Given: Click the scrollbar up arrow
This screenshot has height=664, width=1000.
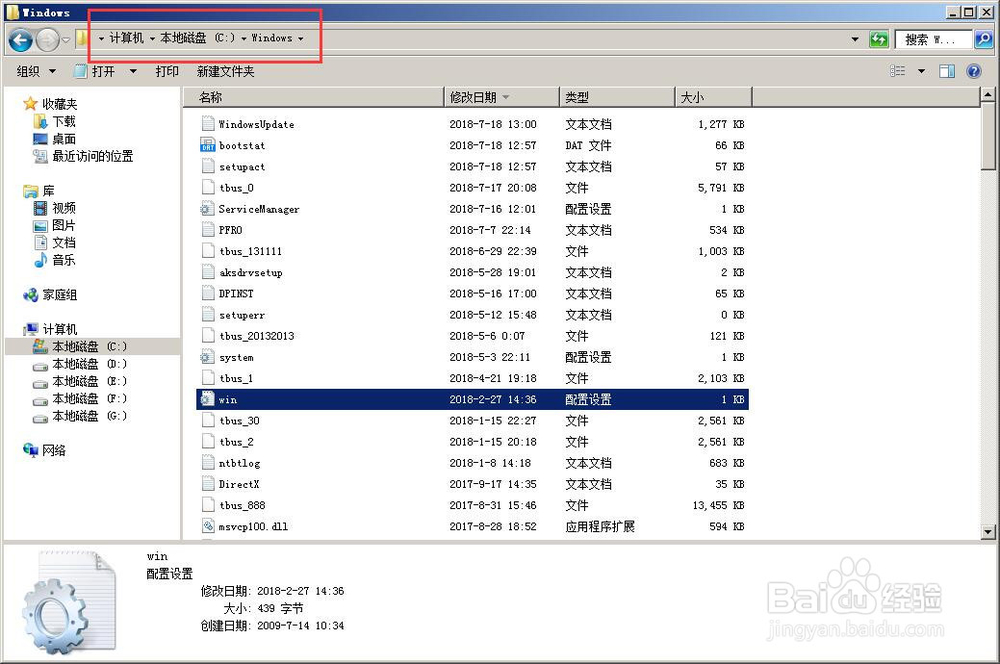Looking at the screenshot, I should 988,95.
